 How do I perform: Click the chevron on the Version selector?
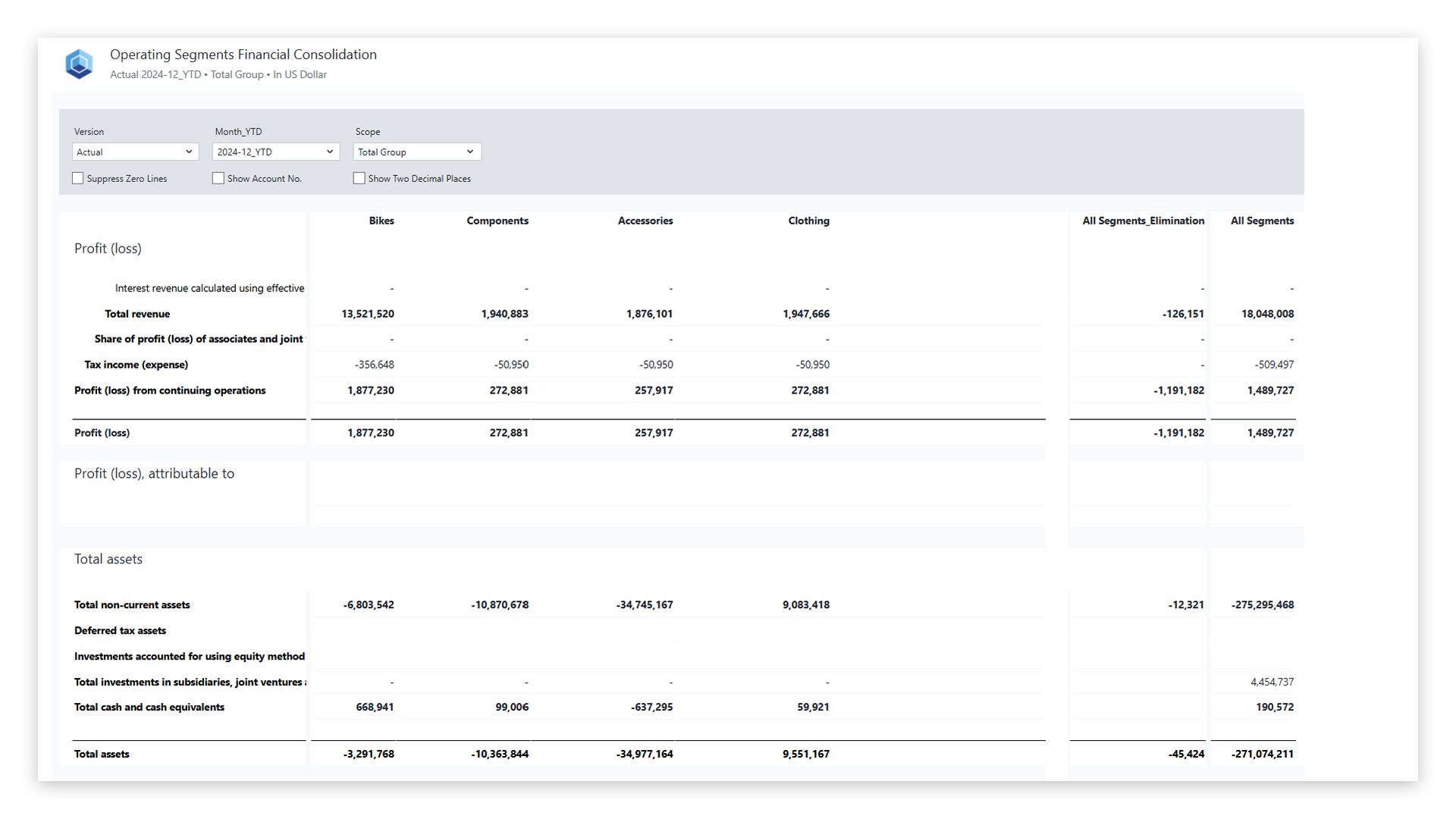tap(189, 152)
